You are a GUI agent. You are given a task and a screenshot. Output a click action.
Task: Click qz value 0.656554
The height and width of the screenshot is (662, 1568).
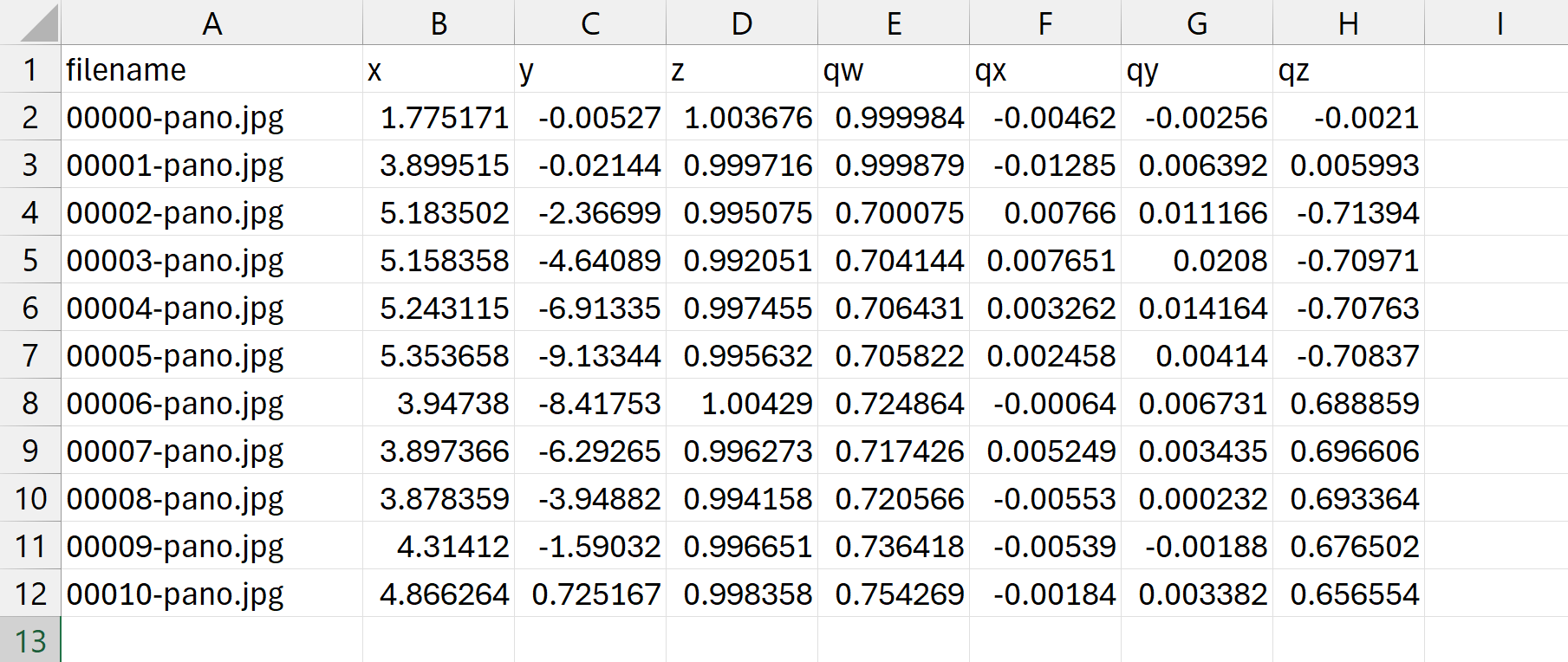coord(1349,593)
